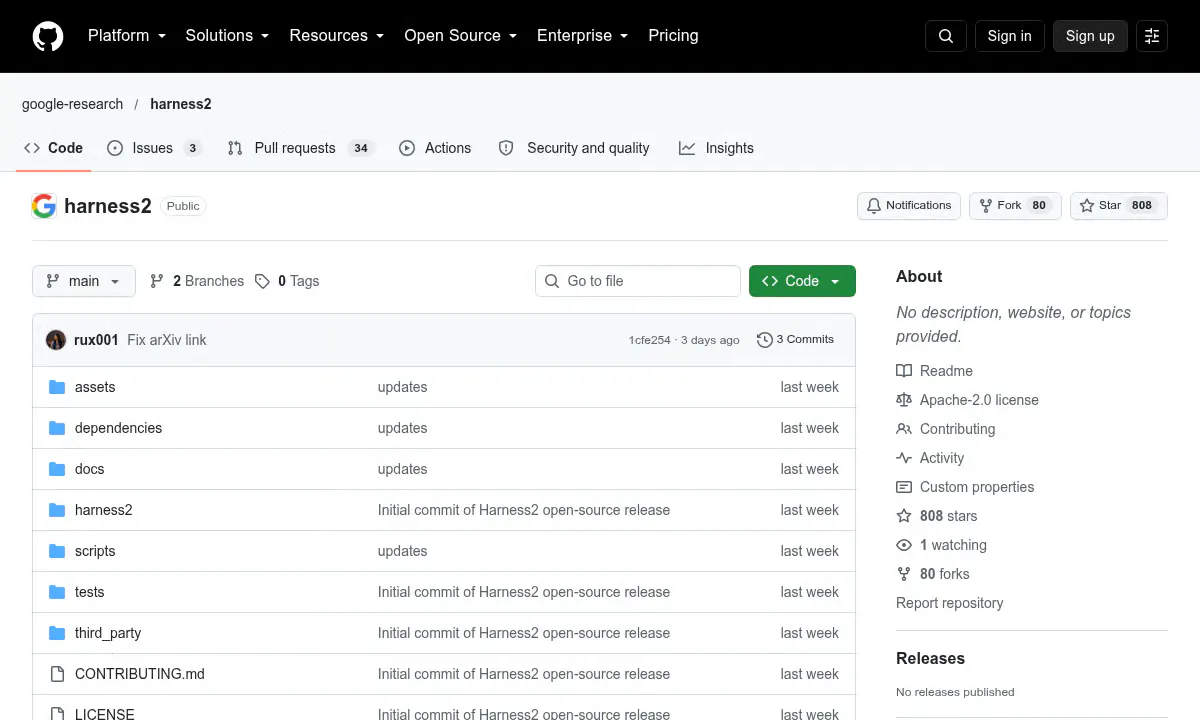The image size is (1200, 720).
Task: Switch to the Insights tab
Action: (x=716, y=148)
